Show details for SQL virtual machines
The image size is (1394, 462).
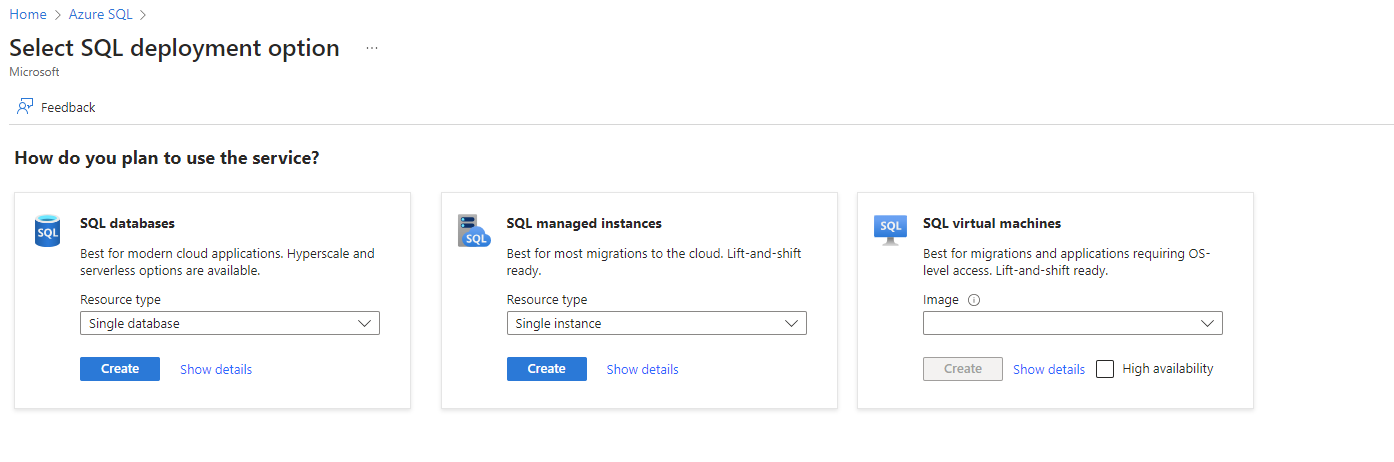click(1049, 369)
